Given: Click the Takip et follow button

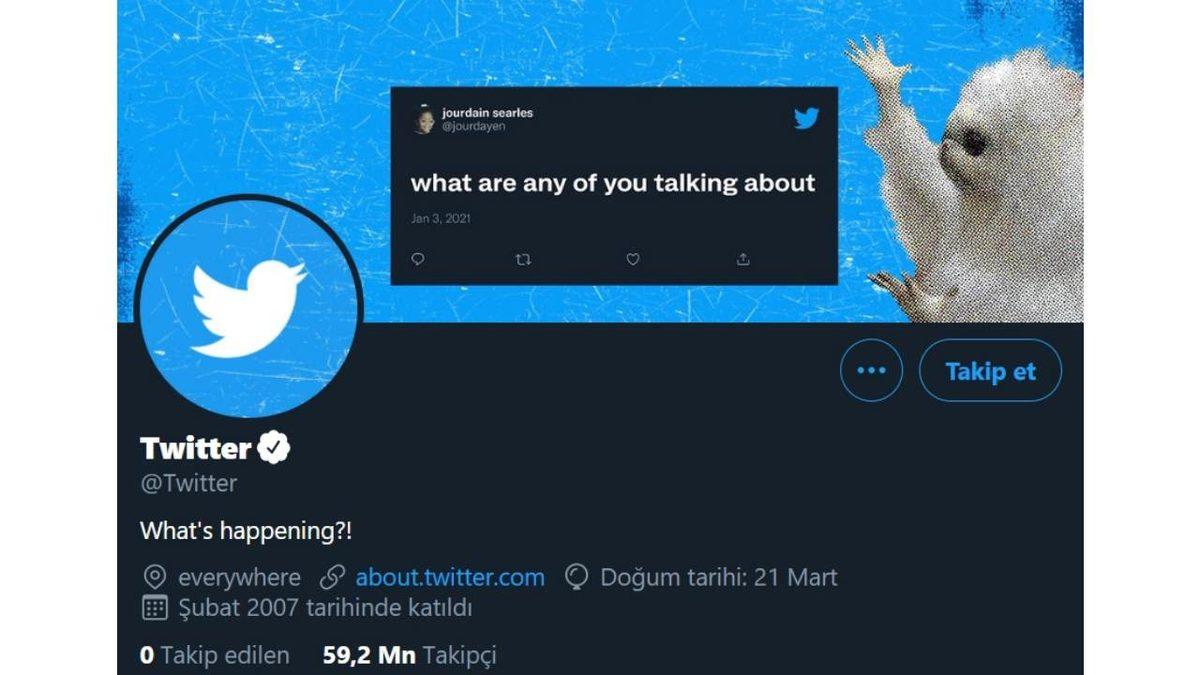Looking at the screenshot, I should tap(989, 370).
